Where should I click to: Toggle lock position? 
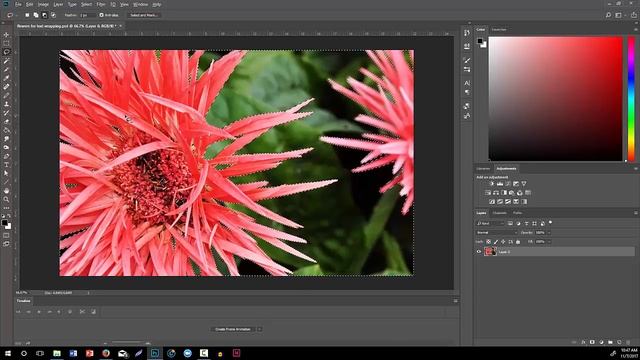pyautogui.click(x=503, y=242)
